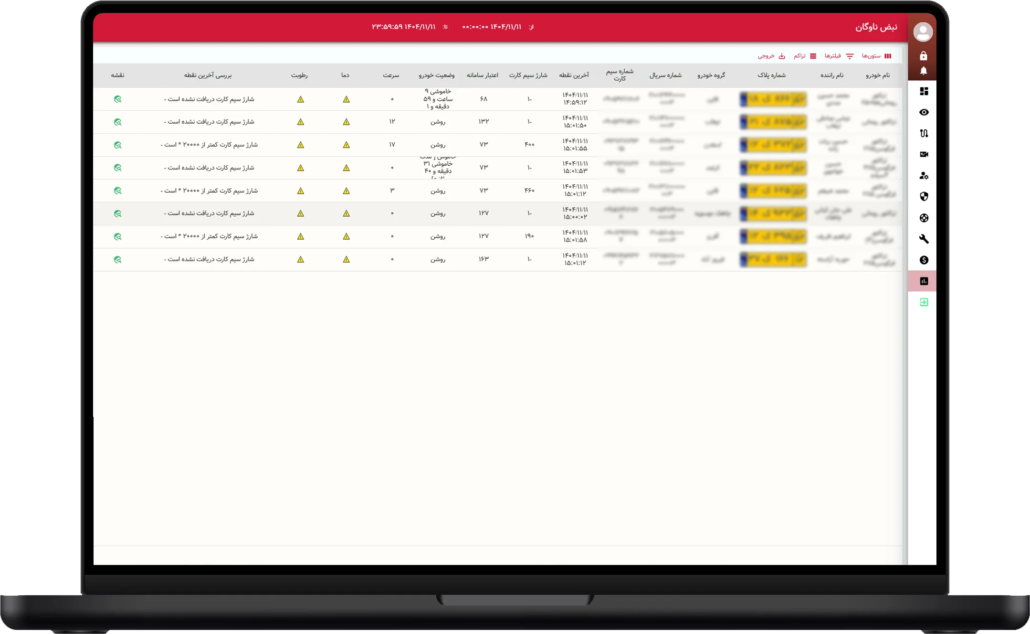Click the bell notifications icon
The height and width of the screenshot is (634, 1030).
[923, 71]
